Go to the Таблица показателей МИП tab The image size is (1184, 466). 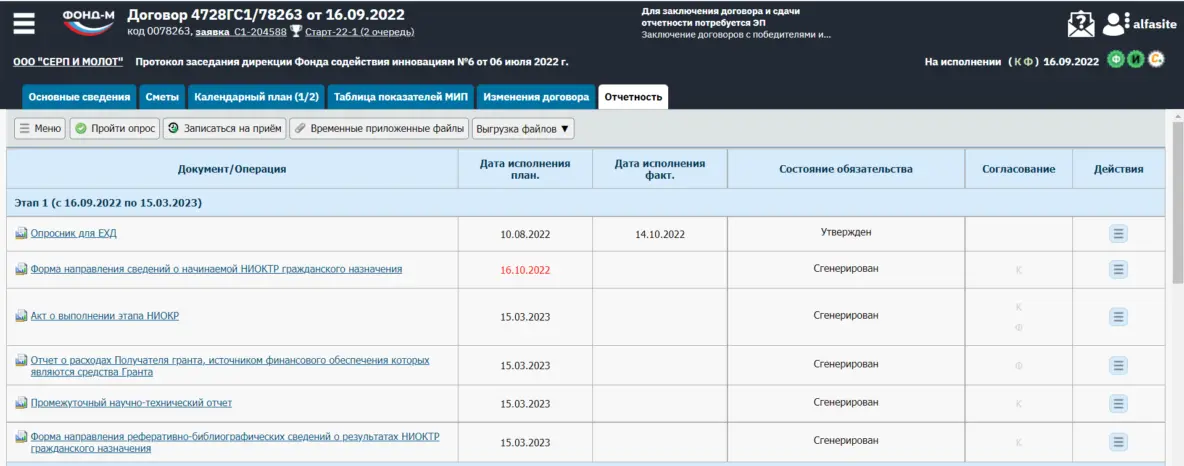click(400, 97)
